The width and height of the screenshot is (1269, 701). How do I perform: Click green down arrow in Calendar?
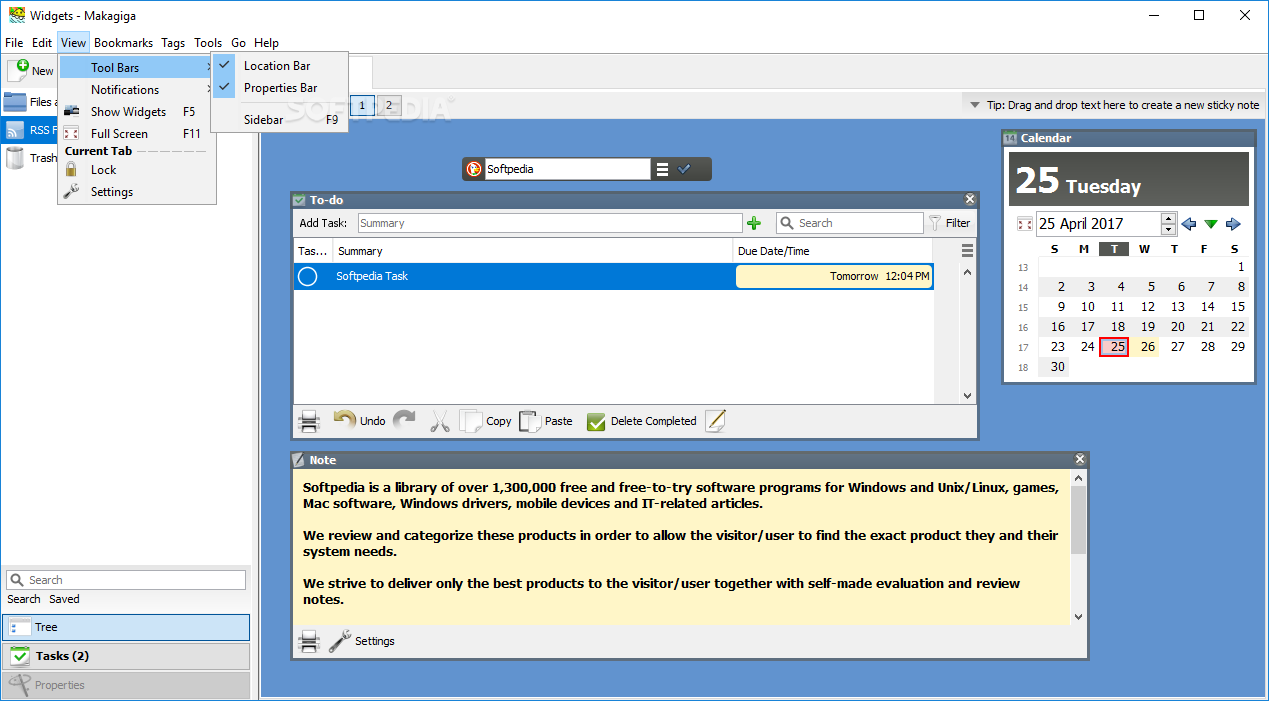coord(1211,224)
